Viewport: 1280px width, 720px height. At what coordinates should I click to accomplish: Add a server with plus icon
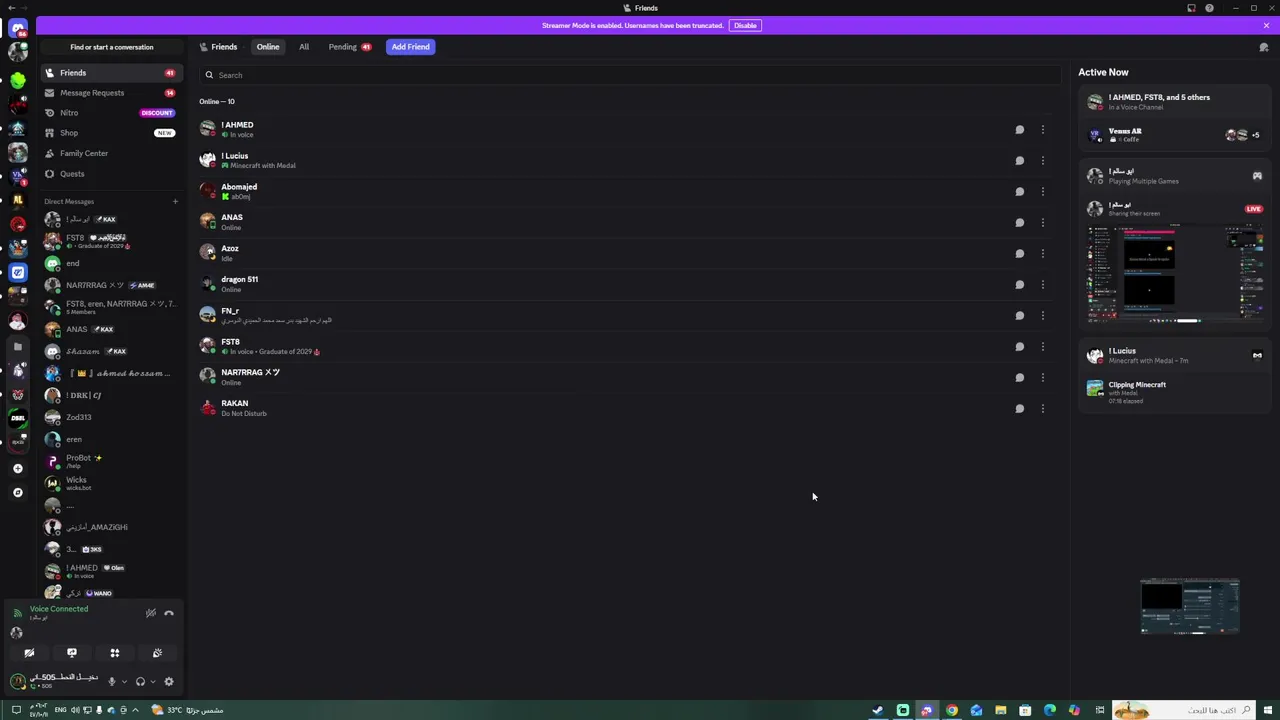pos(17,468)
